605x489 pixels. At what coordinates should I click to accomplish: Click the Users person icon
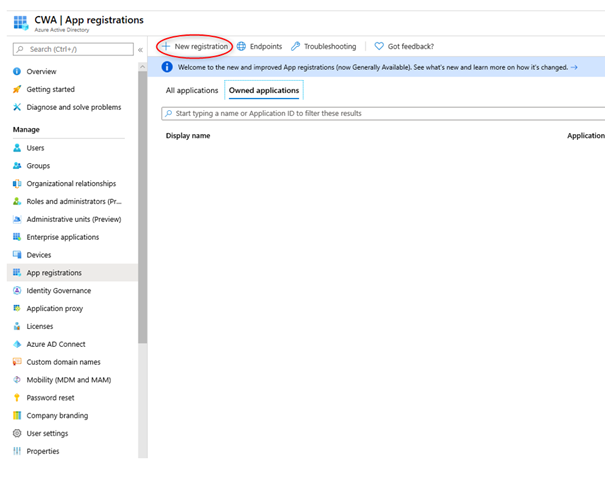(17, 148)
